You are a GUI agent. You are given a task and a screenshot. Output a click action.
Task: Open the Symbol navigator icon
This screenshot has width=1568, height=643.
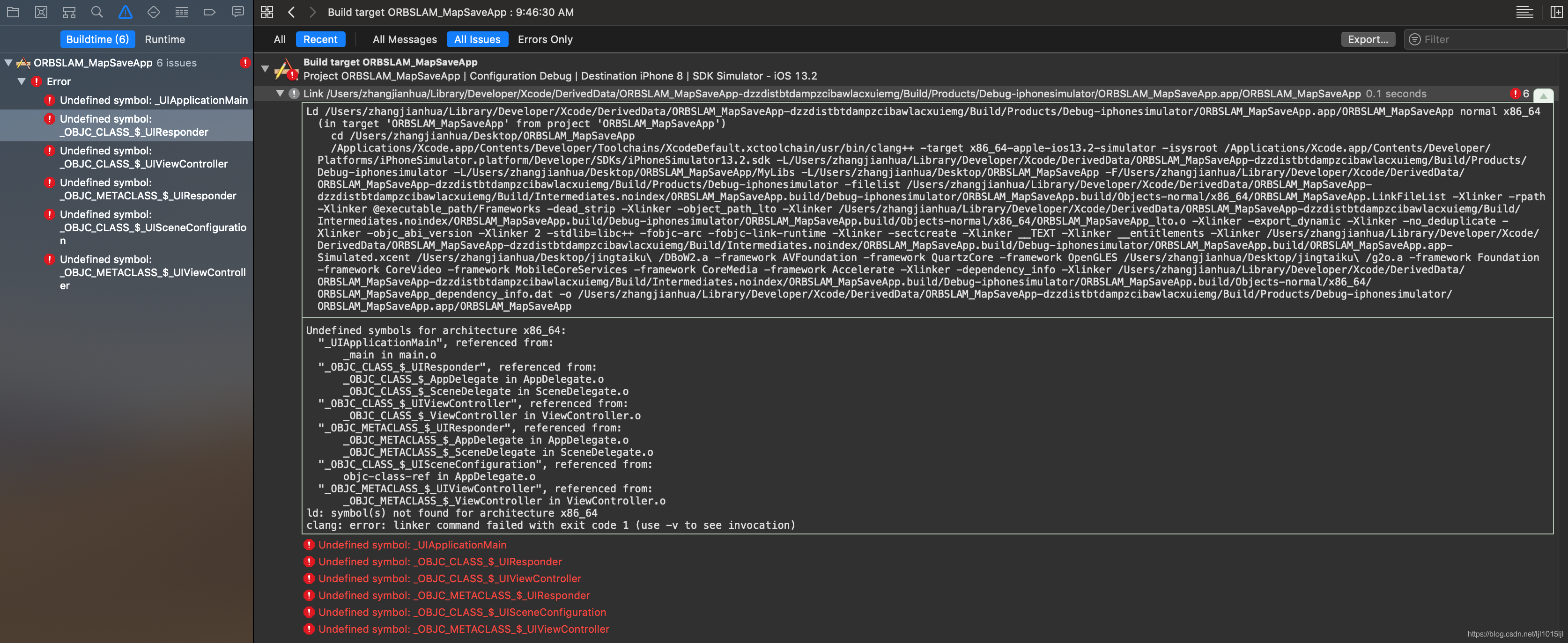[69, 12]
